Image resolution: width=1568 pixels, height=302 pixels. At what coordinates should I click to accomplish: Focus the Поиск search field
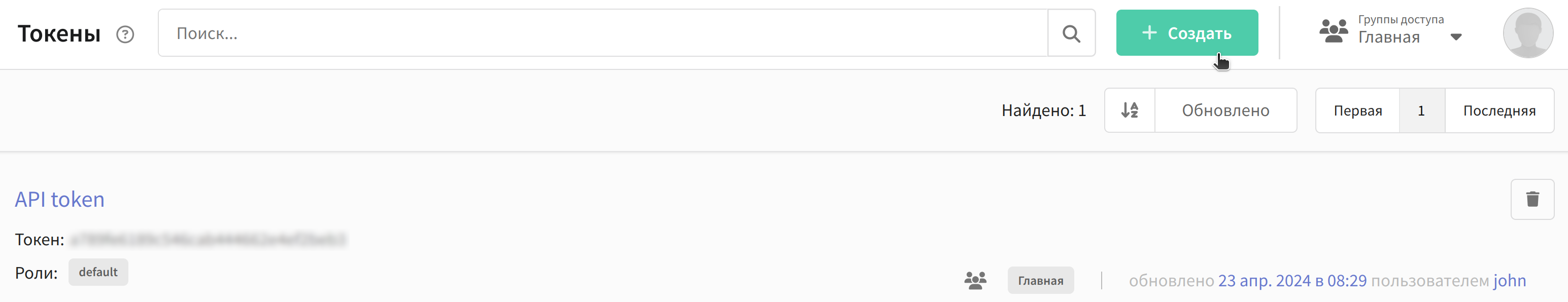click(603, 33)
